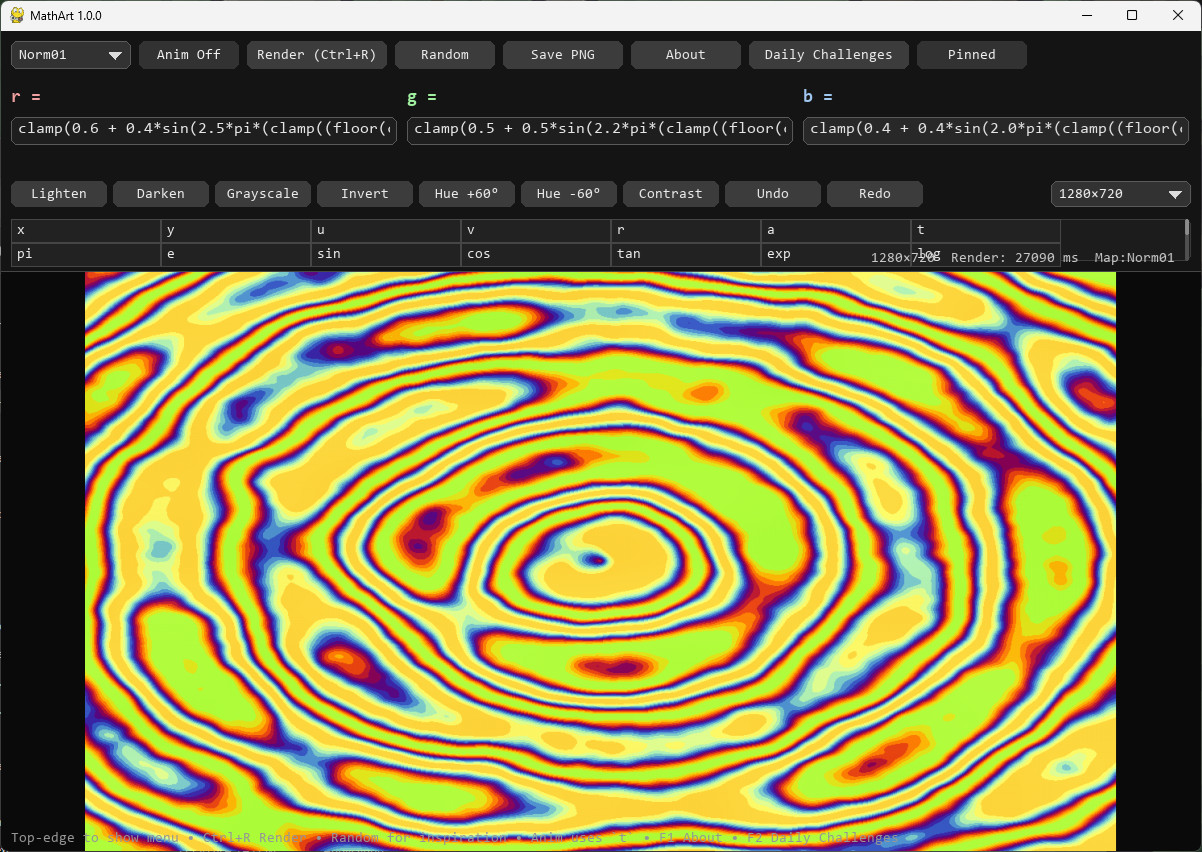Insert sin function from the token table

tap(386, 255)
